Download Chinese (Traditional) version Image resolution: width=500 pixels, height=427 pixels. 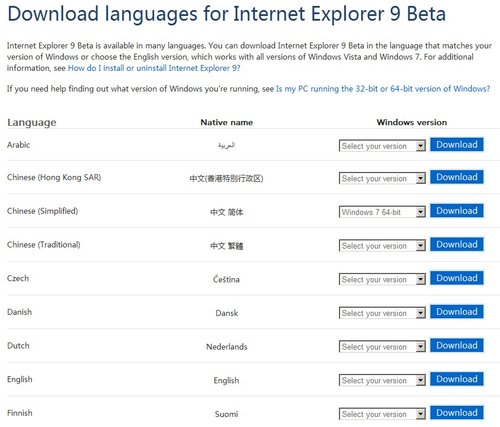pyautogui.click(x=457, y=244)
